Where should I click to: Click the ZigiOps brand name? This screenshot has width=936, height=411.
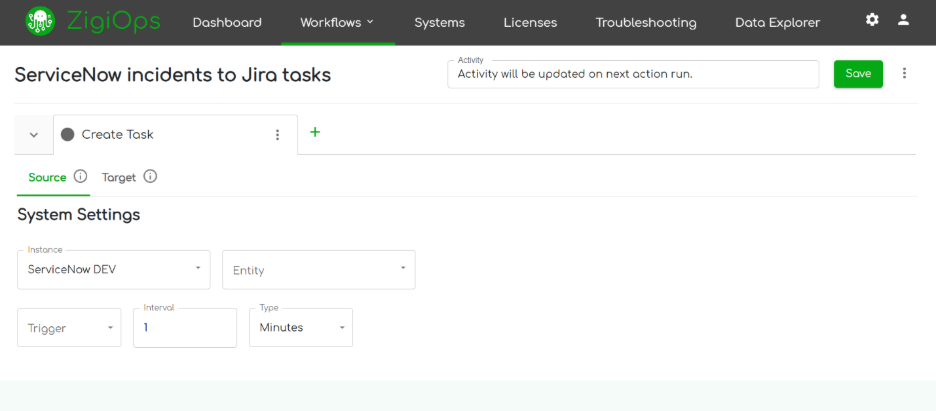[x=113, y=22]
